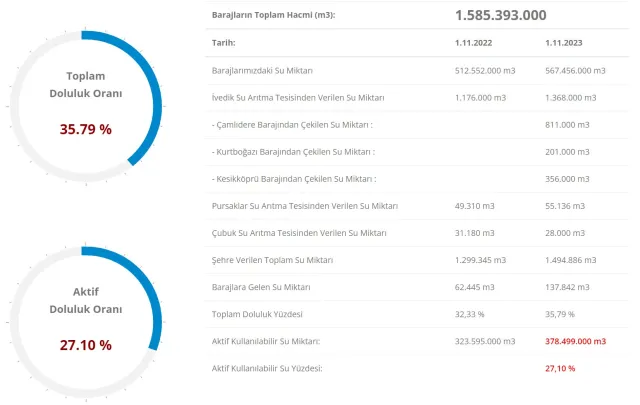This screenshot has height=405, width=640.
Task: Click the Çamlıdere Barajından Çekilen Su label
Action: coord(293,125)
